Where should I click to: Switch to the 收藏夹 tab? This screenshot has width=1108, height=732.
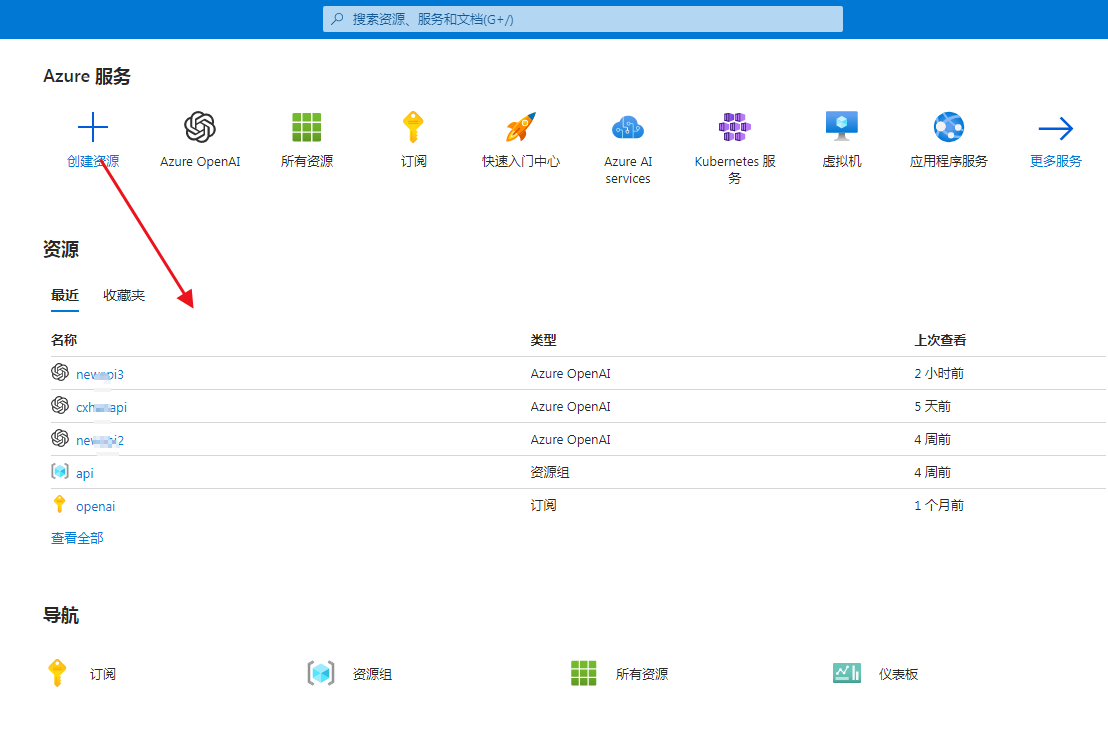click(124, 295)
